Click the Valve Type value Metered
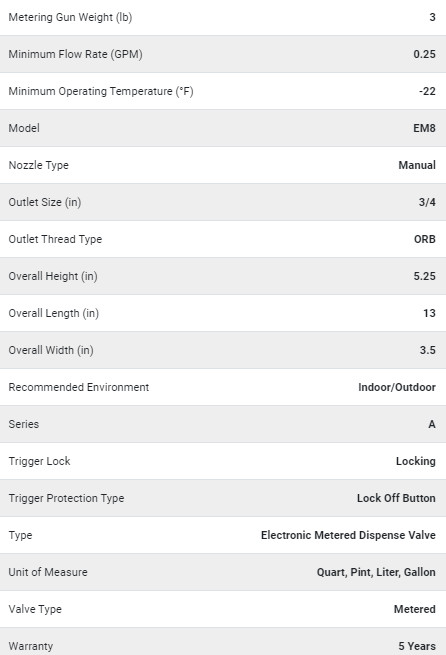This screenshot has height=655, width=446. 414,609
